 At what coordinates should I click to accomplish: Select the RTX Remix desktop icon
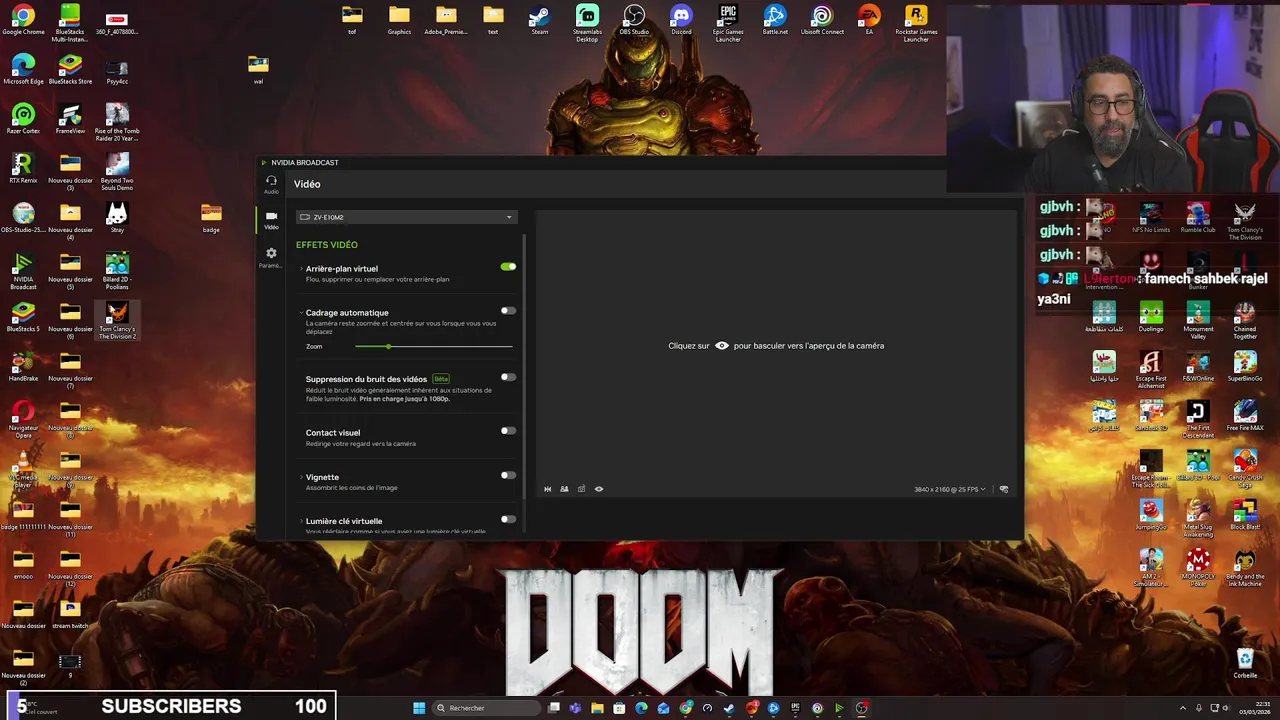point(23,169)
